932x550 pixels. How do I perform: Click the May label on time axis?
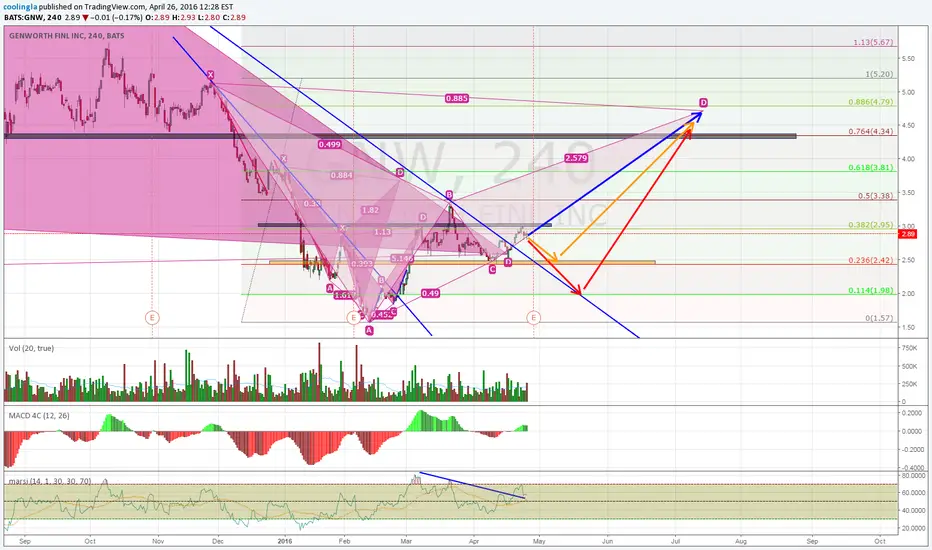pos(539,542)
